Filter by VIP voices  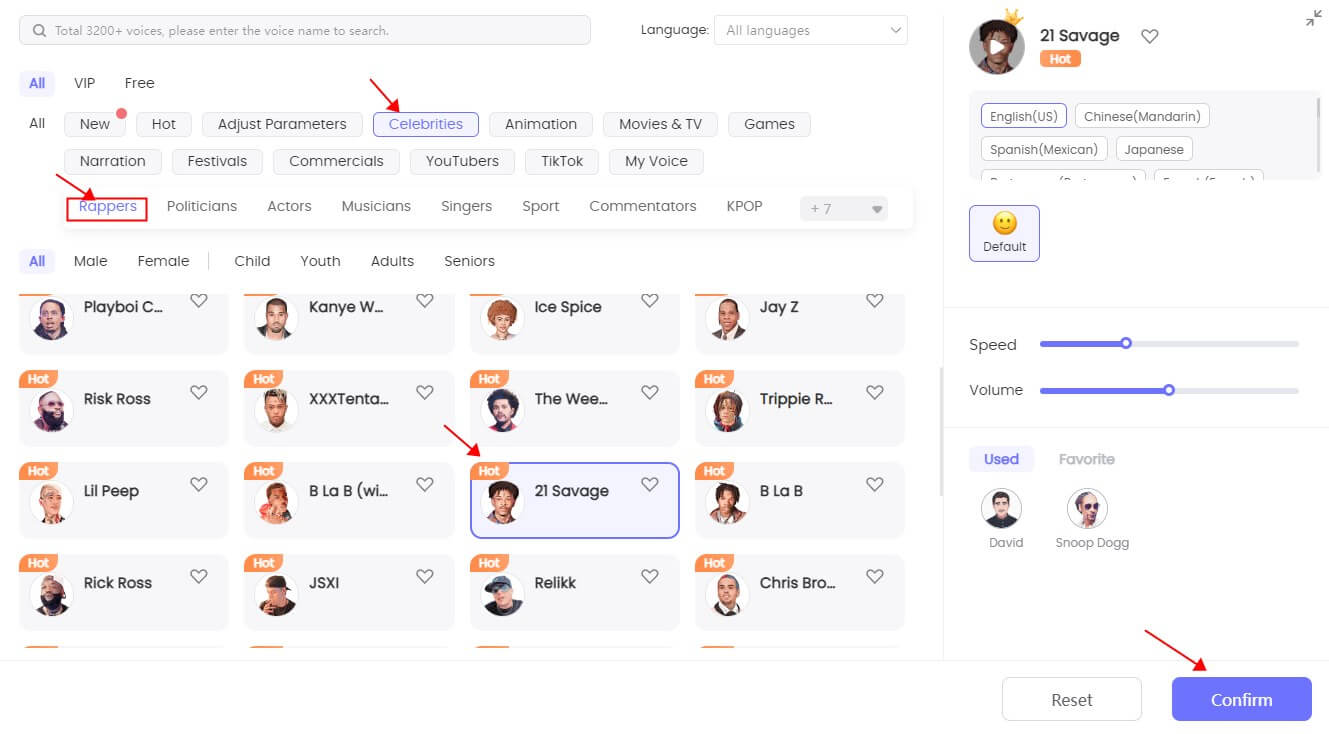click(85, 83)
